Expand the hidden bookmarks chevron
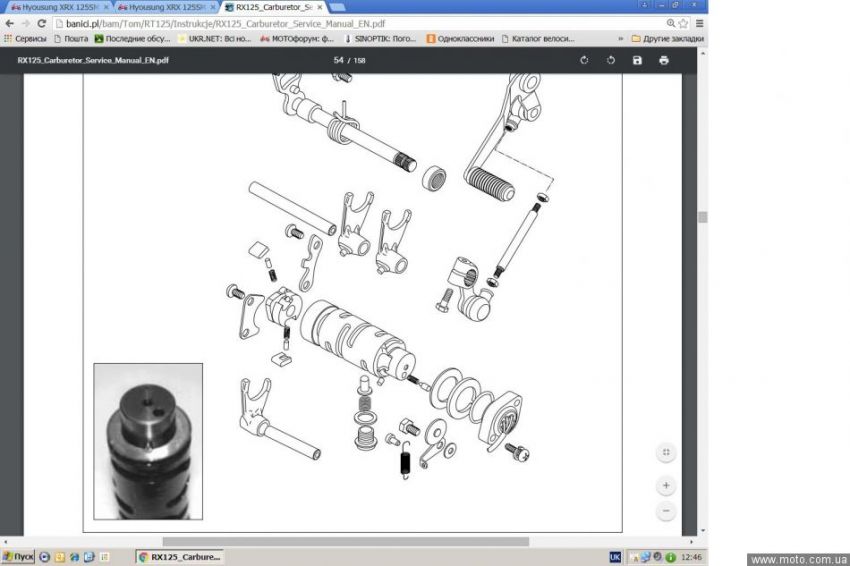850x566 pixels. [x=620, y=38]
